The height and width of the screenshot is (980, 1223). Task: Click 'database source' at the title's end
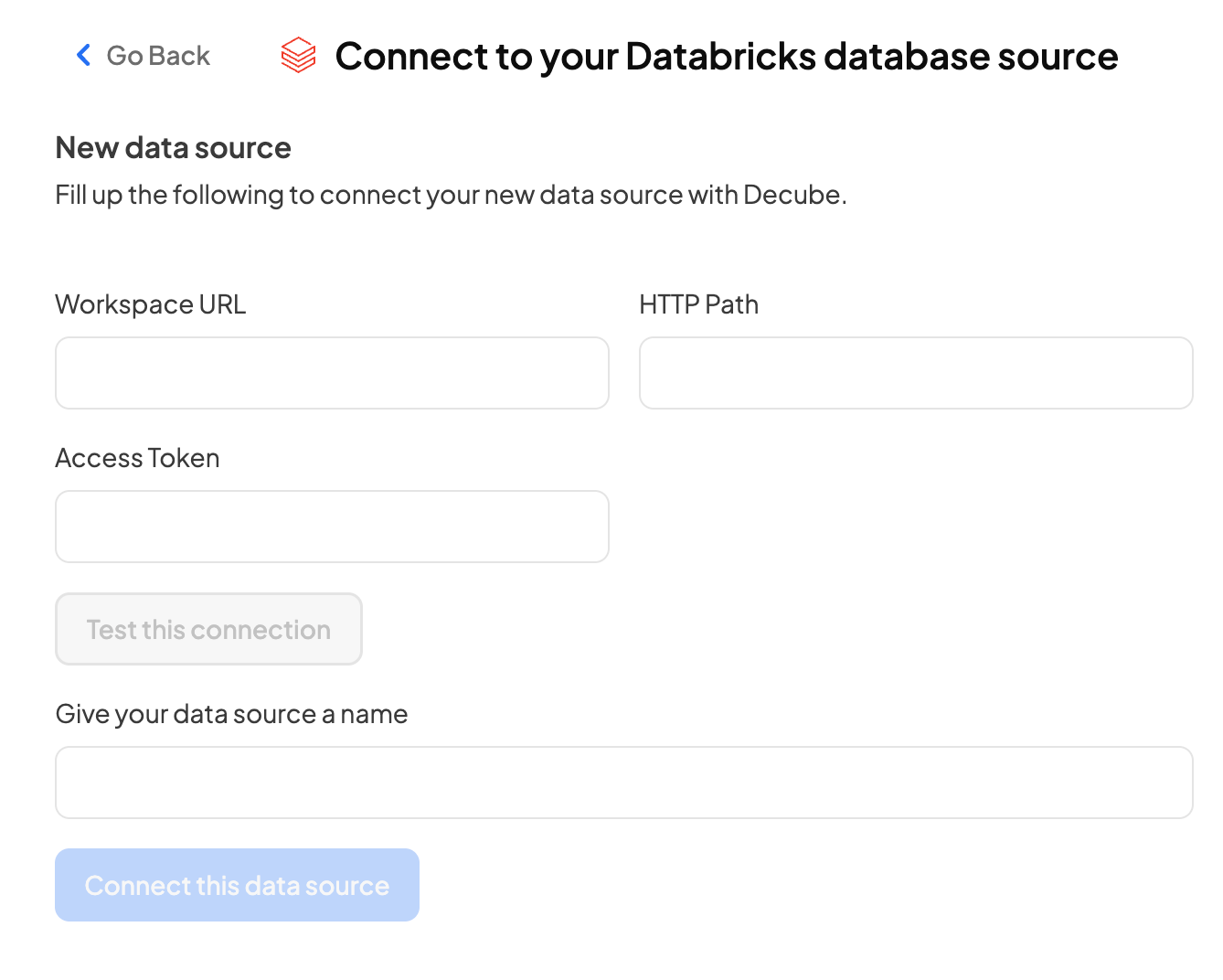[x=970, y=57]
